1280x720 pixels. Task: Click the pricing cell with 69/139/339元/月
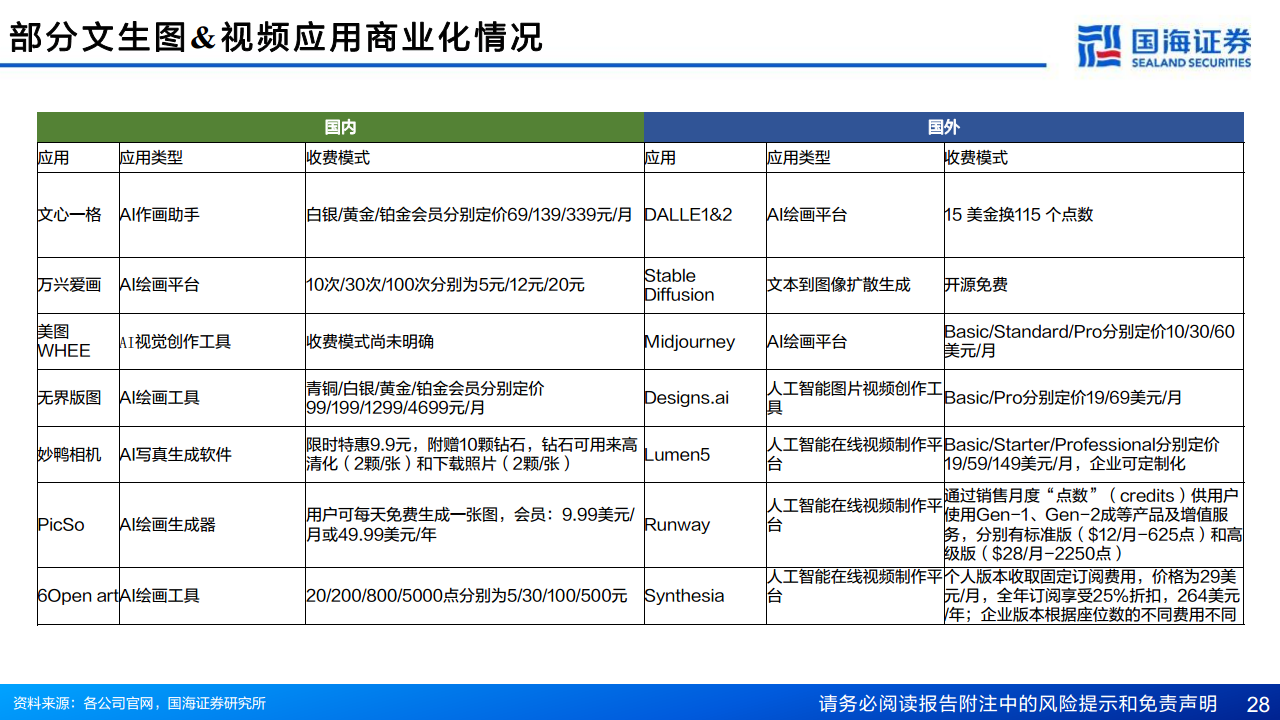coord(474,215)
